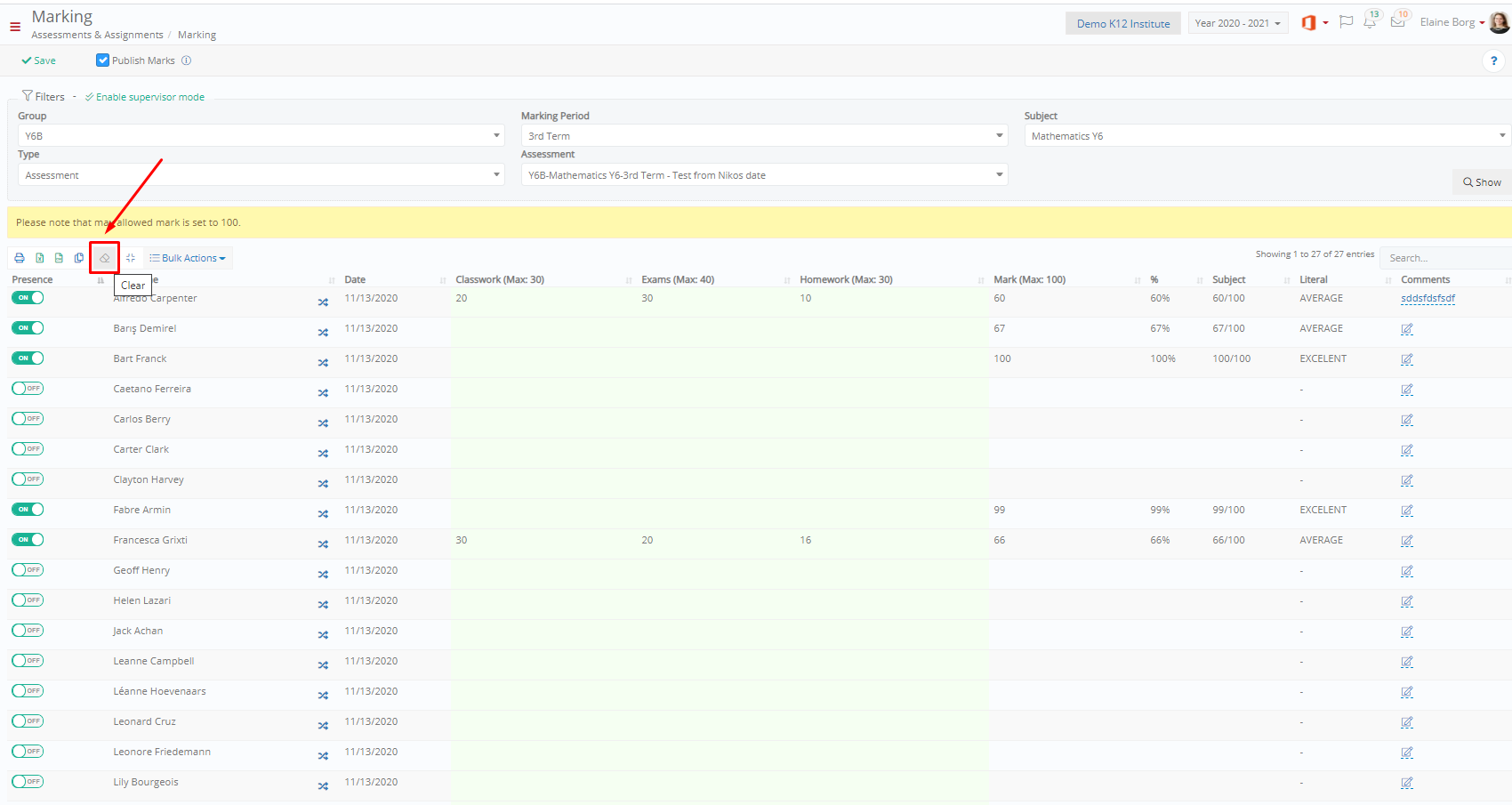
Task: Click Enable supervisor mode link
Action: click(145, 97)
